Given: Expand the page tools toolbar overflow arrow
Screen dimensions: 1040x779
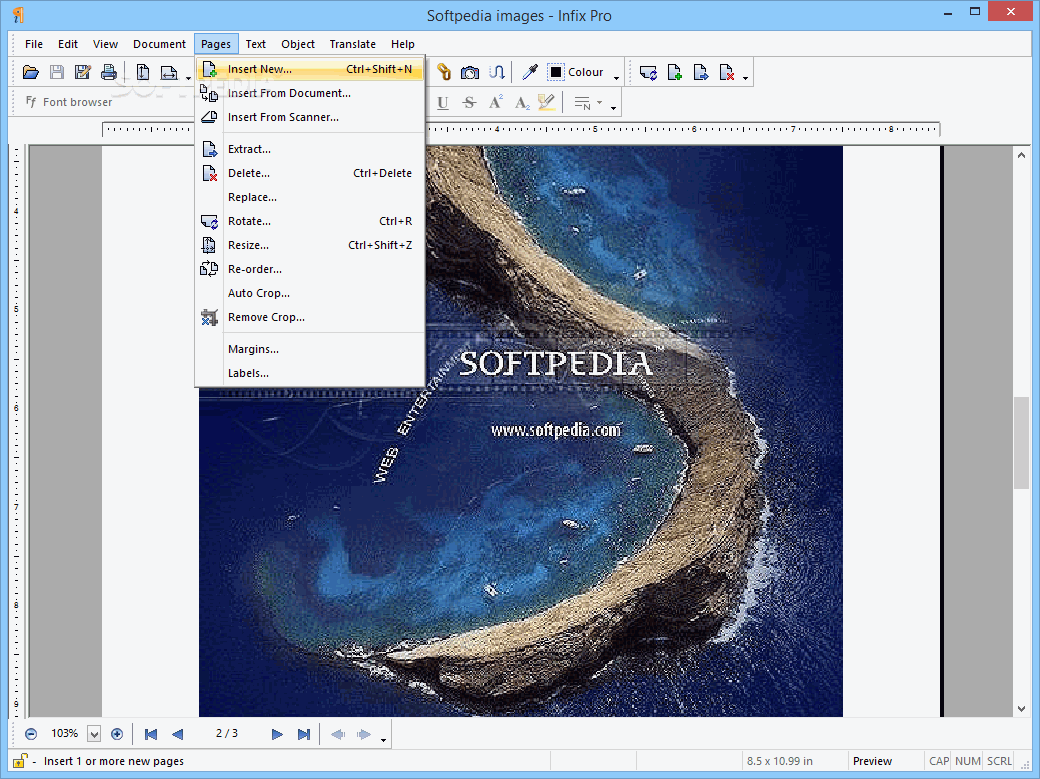Looking at the screenshot, I should coord(746,78).
